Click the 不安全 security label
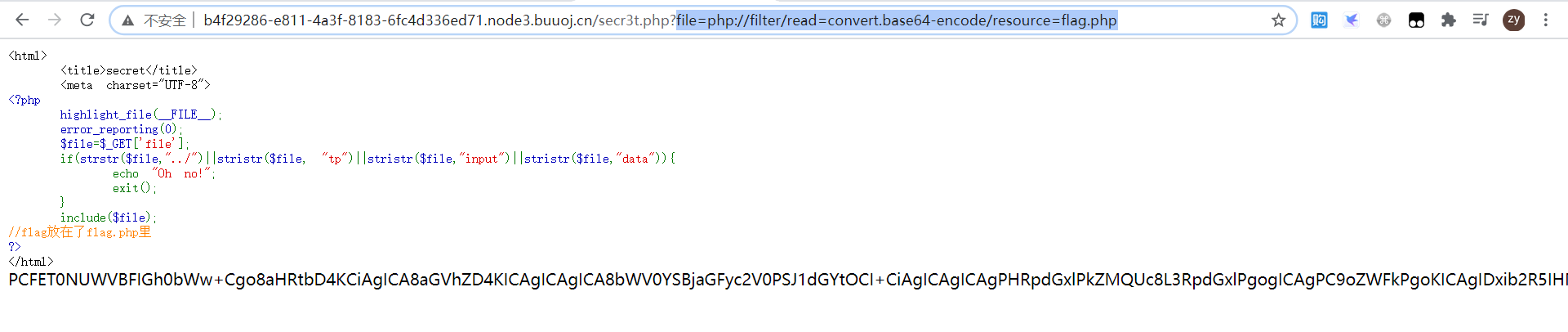Viewport: 1568px width, 332px height. click(x=165, y=20)
